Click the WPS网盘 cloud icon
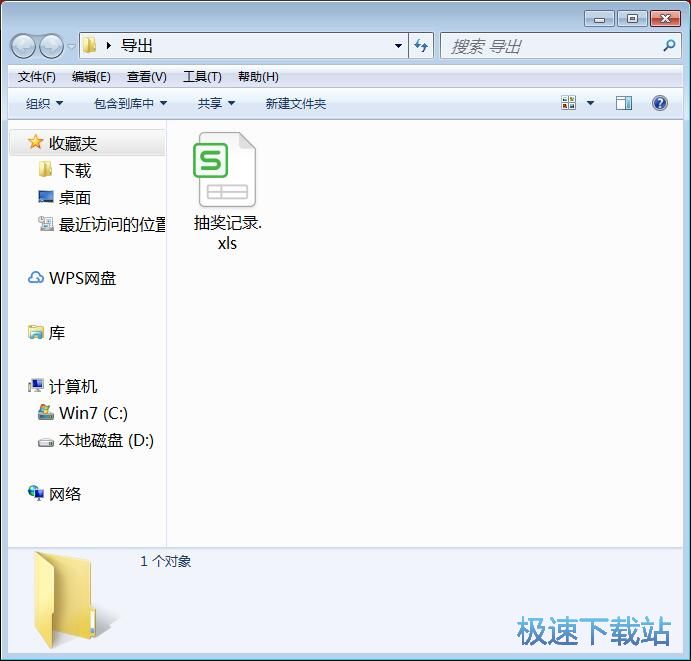Image resolution: width=691 pixels, height=661 pixels. (x=36, y=278)
